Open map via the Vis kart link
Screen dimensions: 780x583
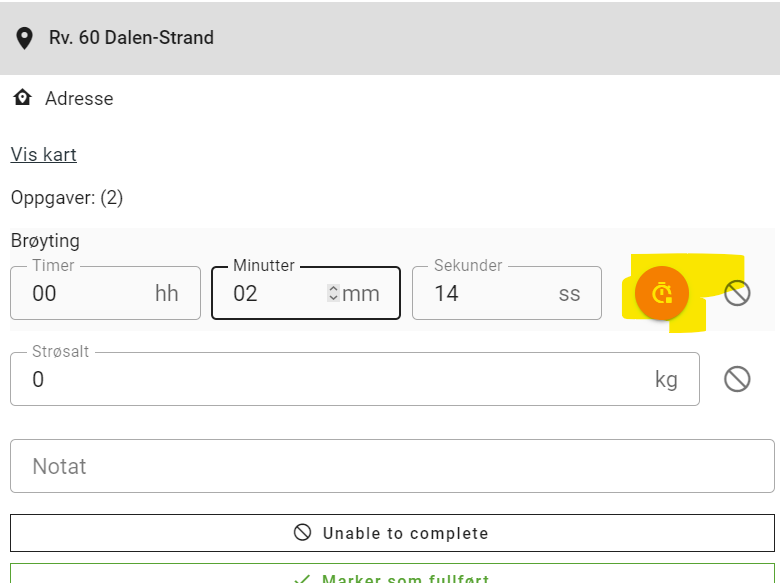(44, 155)
